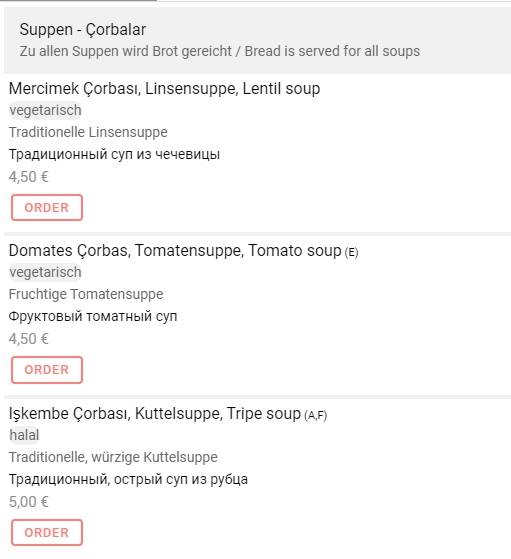
Task: Click the bread is served subtitle text
Action: click(x=220, y=51)
